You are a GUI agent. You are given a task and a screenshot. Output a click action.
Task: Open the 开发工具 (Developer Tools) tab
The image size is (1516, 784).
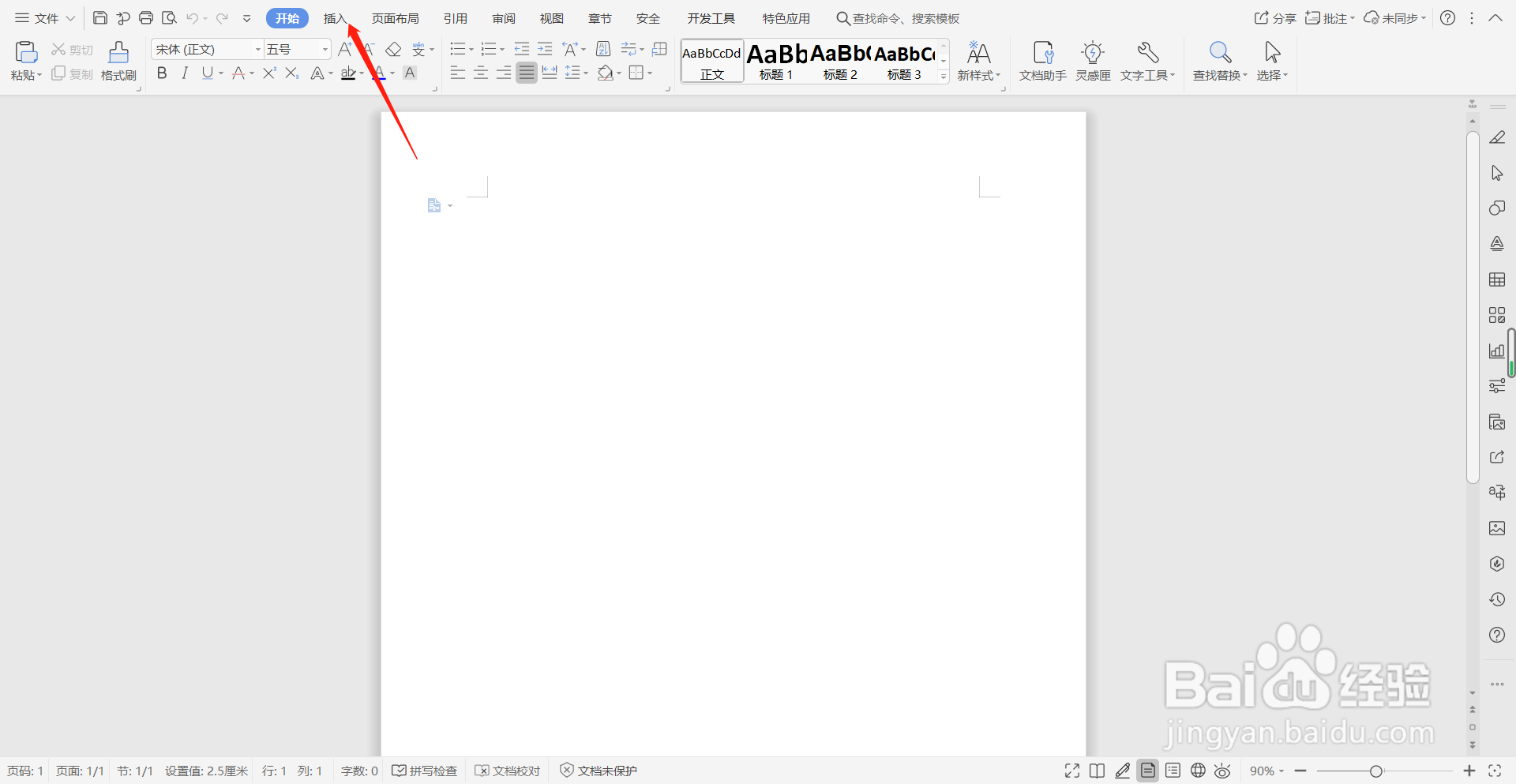point(711,18)
